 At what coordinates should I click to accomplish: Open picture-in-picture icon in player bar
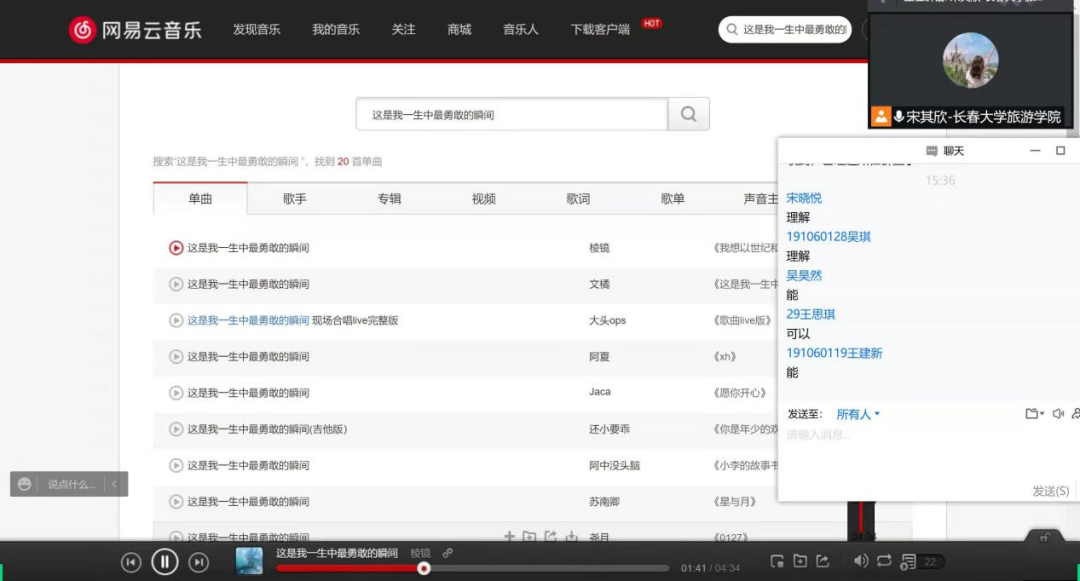[777, 562]
